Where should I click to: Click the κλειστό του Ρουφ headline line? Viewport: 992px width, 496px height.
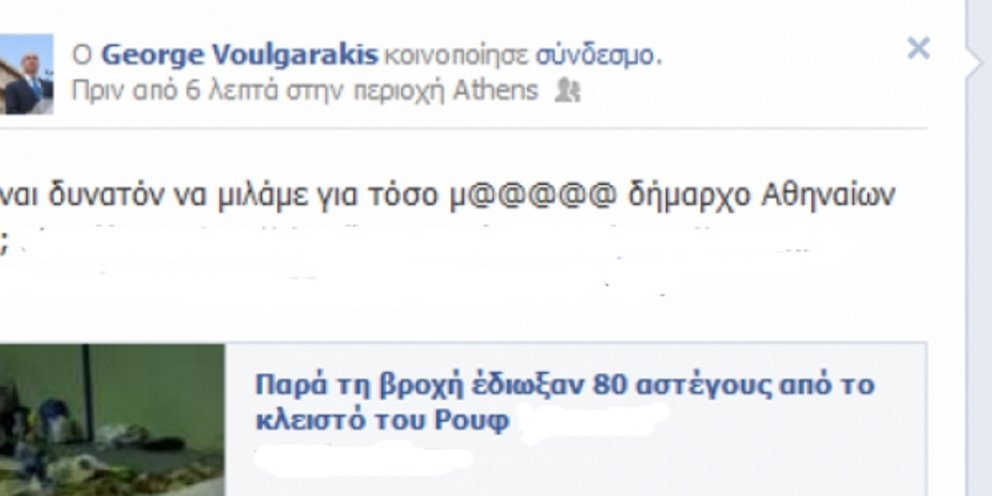pos(382,420)
